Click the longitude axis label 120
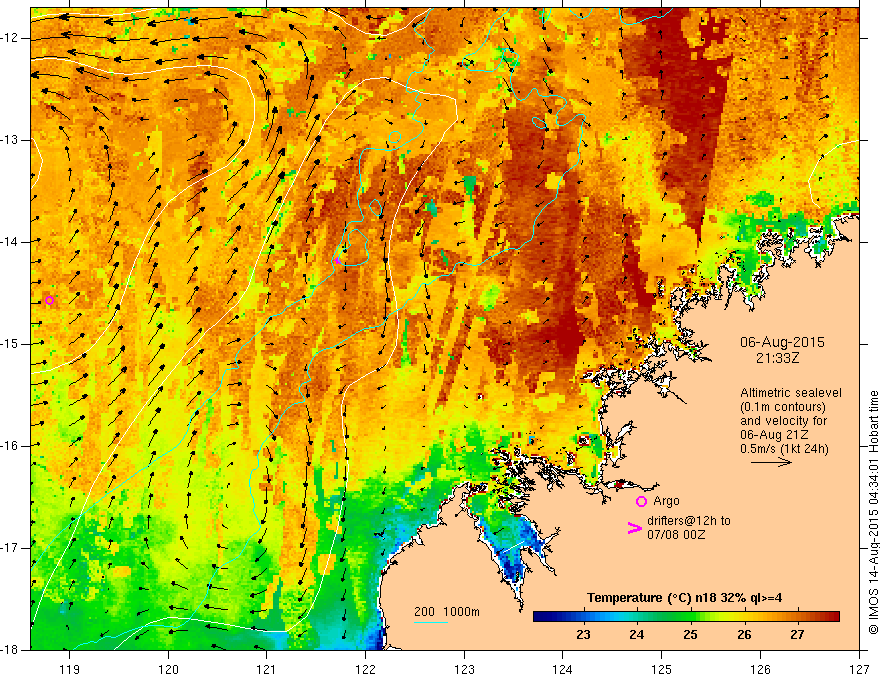Image resolution: width=880 pixels, height=680 pixels. [x=168, y=669]
